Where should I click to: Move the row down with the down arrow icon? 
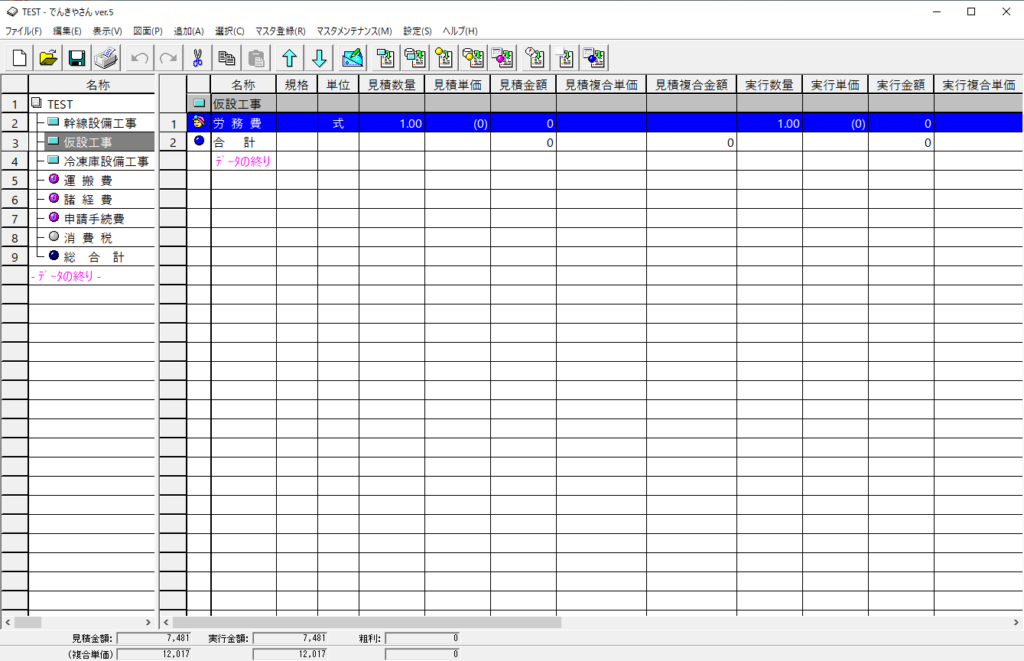point(319,58)
